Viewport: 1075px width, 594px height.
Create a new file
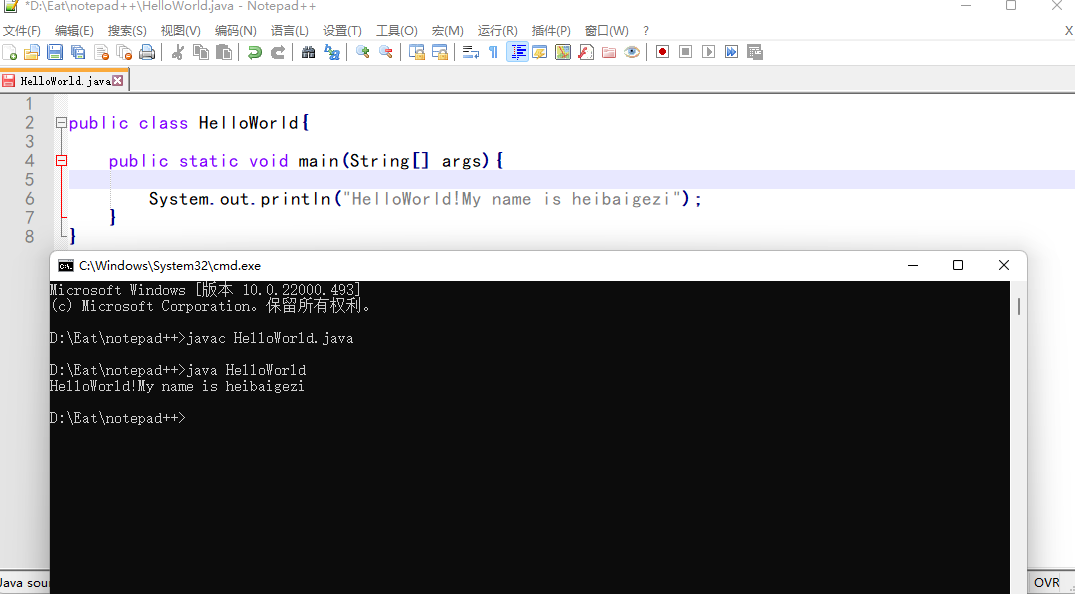pos(9,51)
